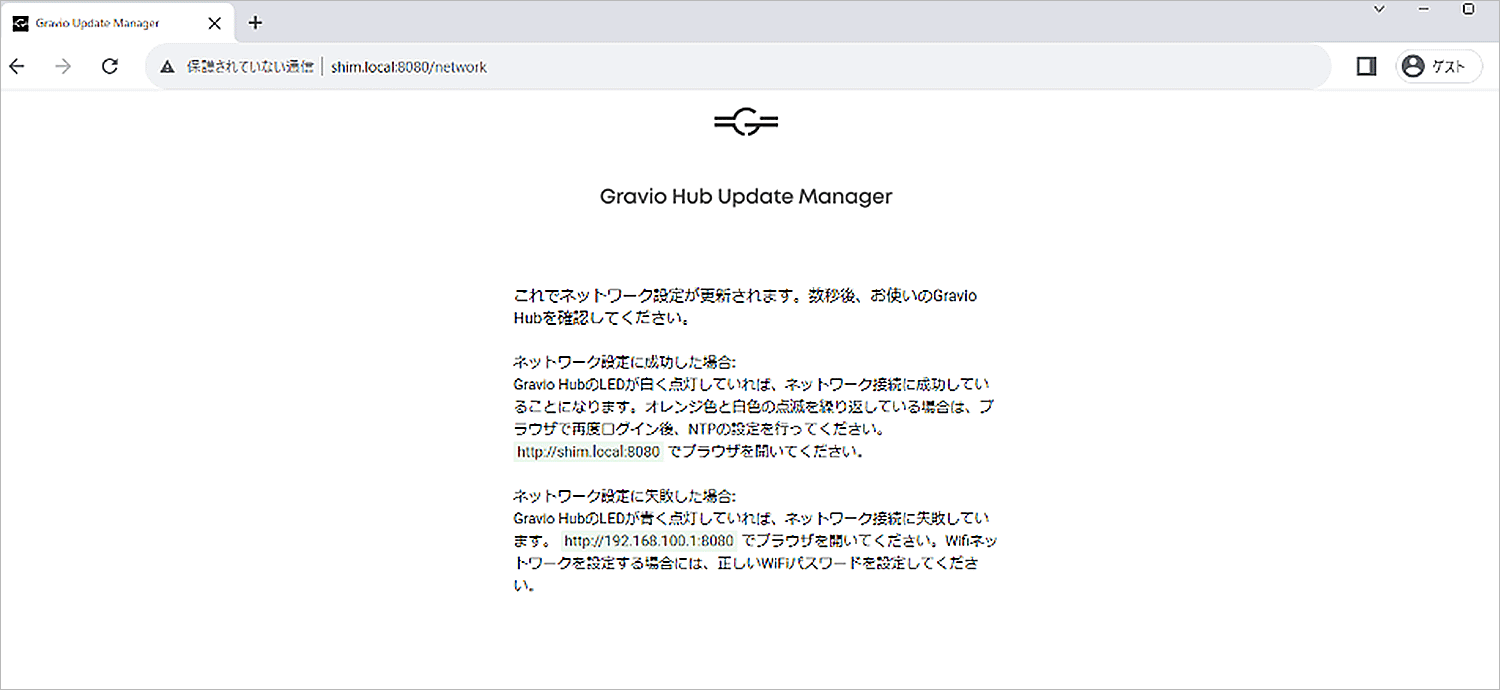Click the ネットワーク設定に失敗した場合 heading
Viewport: 1500px width, 690px height.
click(624, 496)
